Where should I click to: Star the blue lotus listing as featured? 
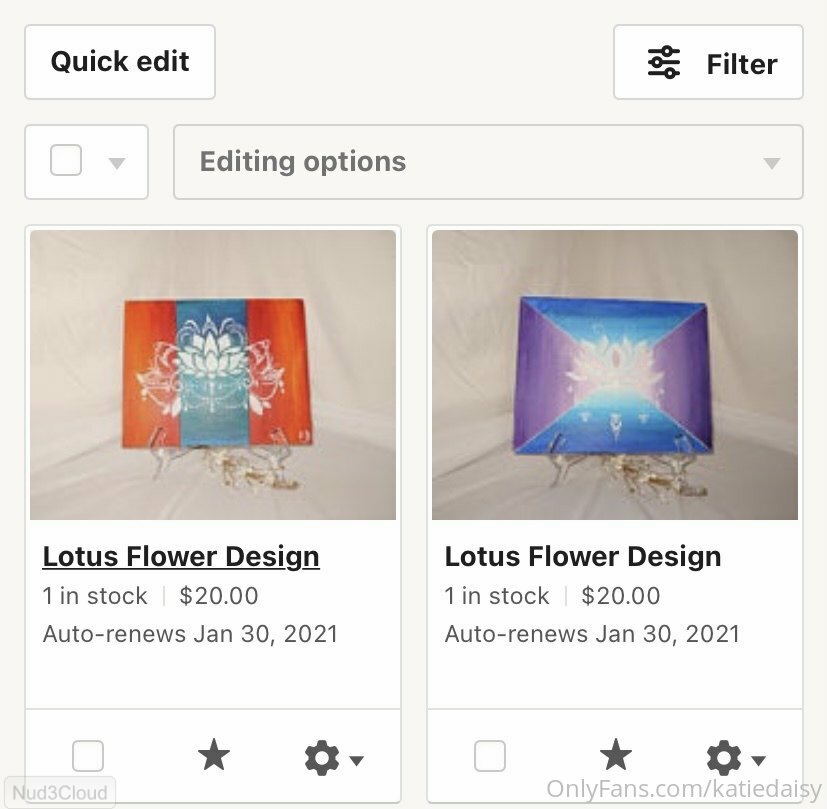click(x=616, y=756)
